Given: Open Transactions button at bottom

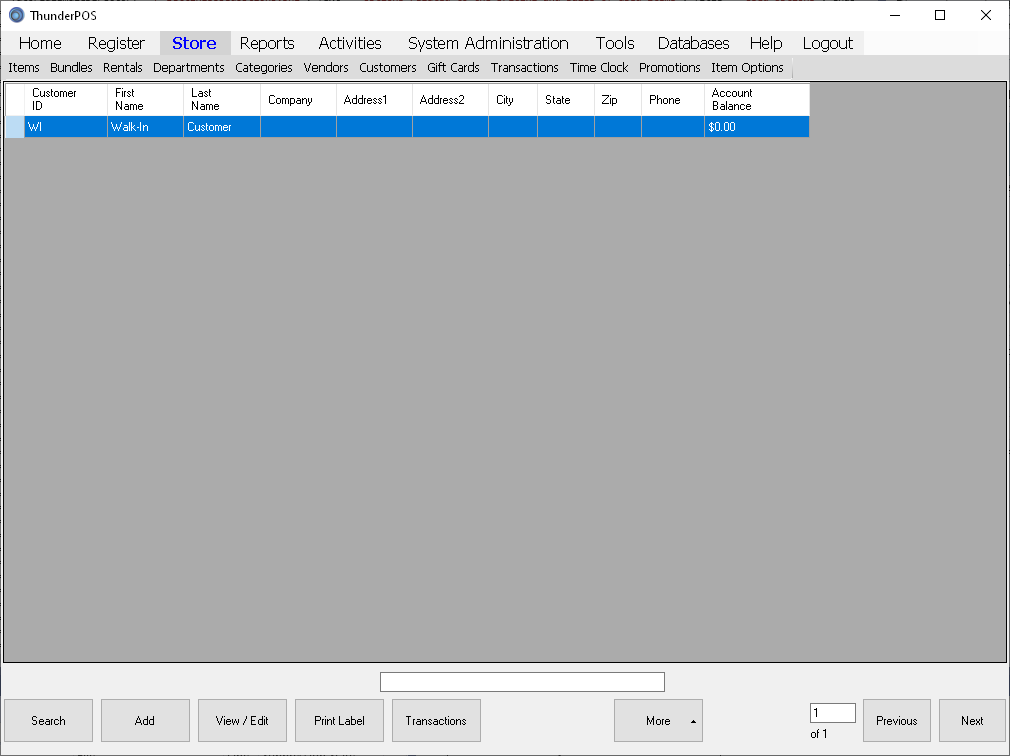Looking at the screenshot, I should [x=436, y=720].
